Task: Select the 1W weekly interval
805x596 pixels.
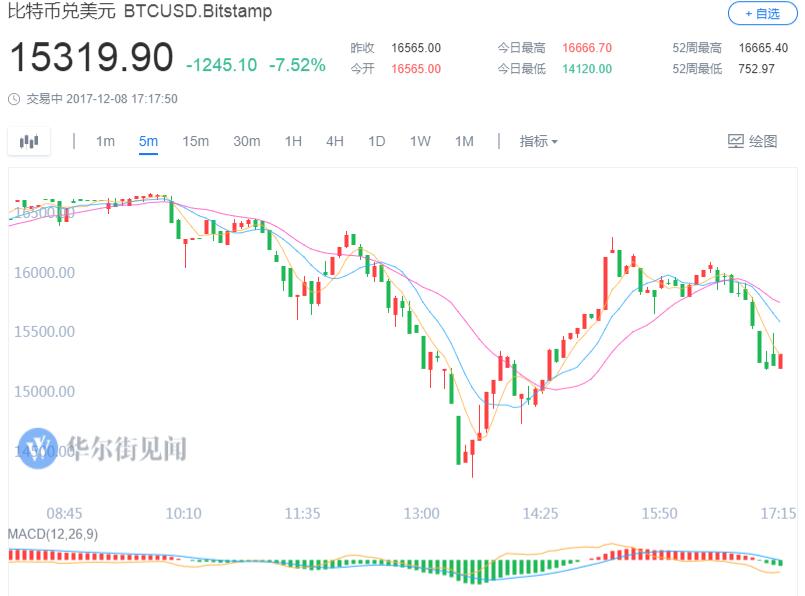Action: [420, 142]
